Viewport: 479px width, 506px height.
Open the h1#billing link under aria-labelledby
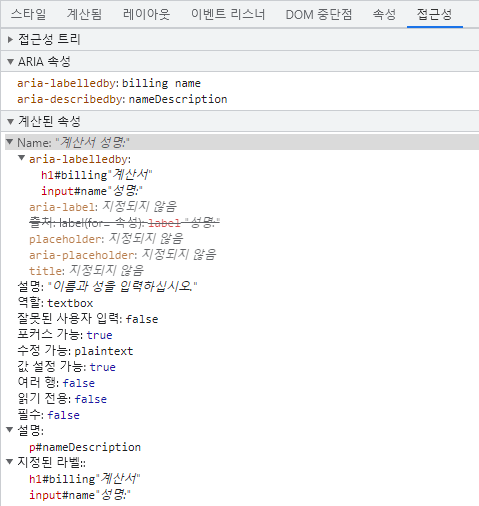pyautogui.click(x=74, y=175)
